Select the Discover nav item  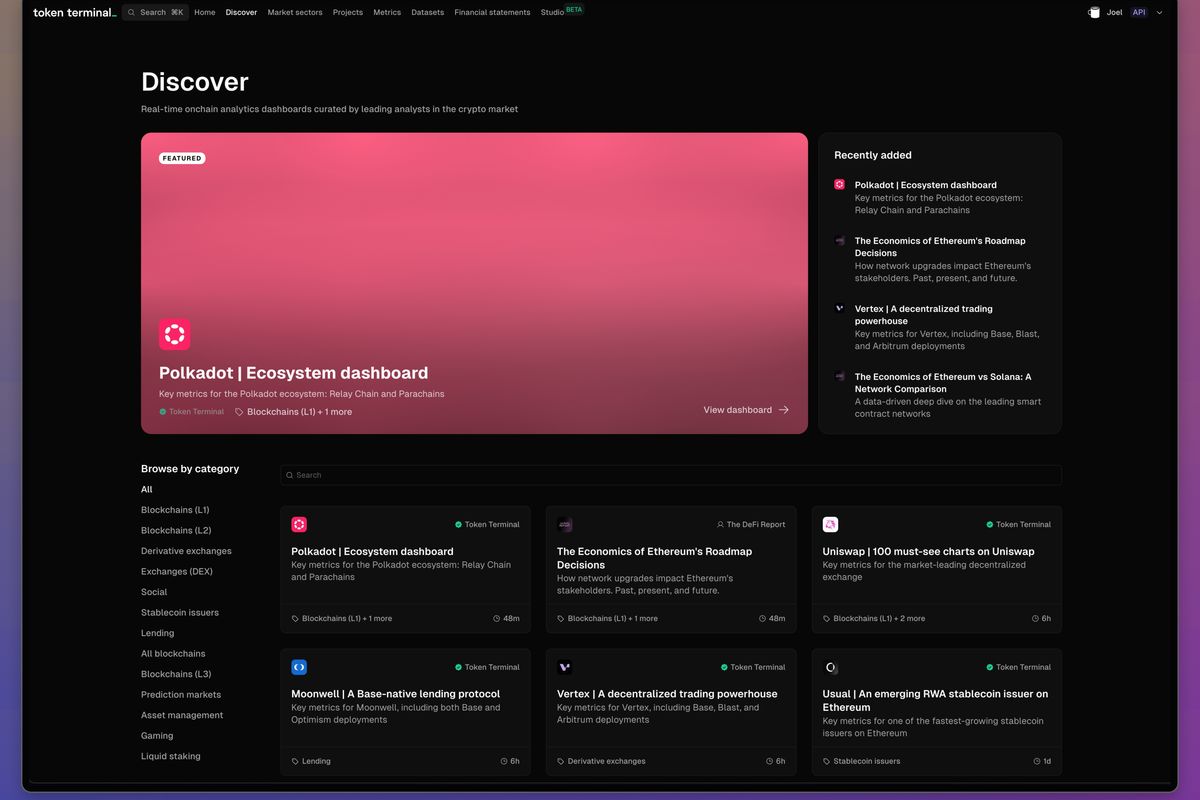(x=241, y=13)
